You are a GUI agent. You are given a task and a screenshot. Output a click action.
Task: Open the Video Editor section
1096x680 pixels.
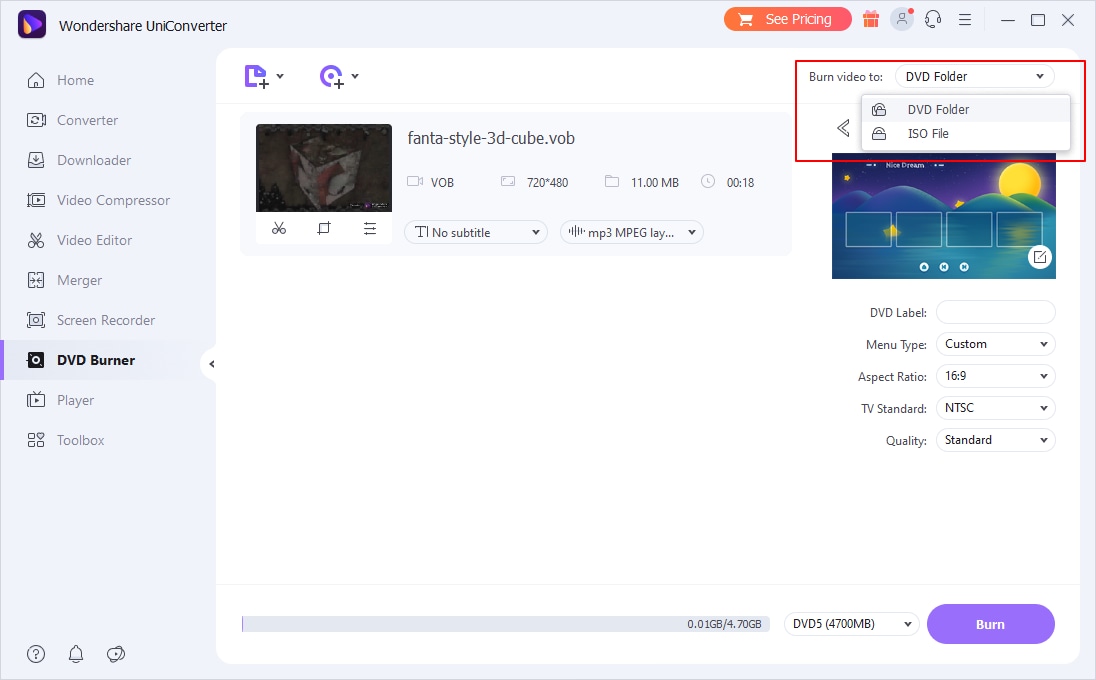point(94,240)
